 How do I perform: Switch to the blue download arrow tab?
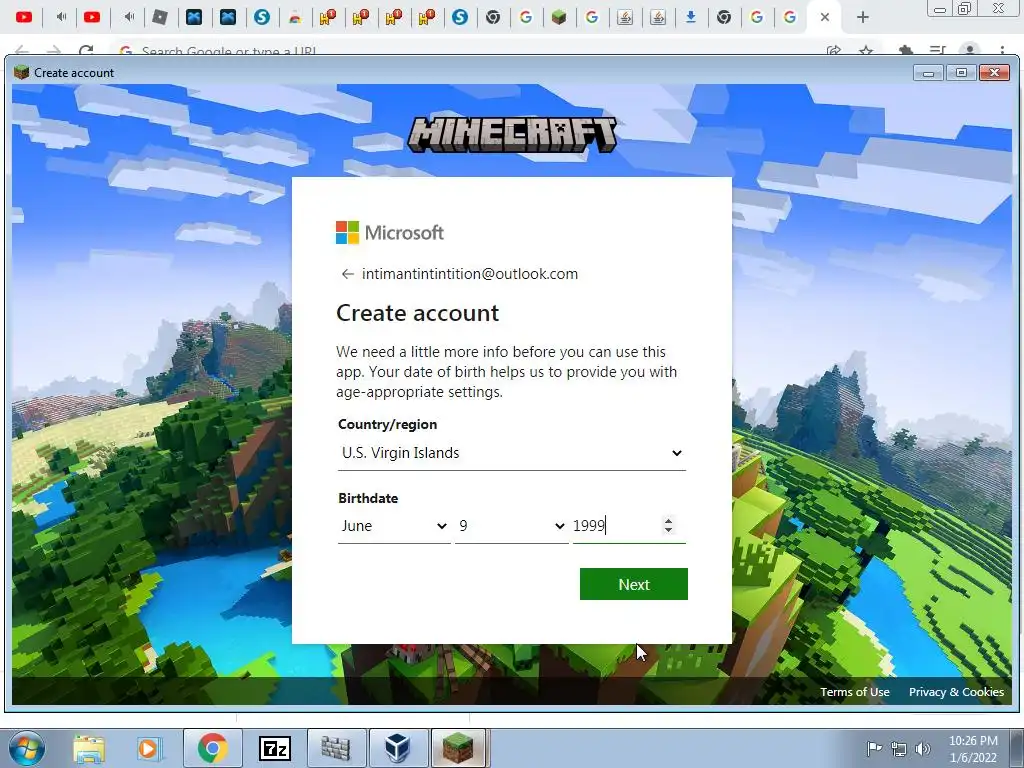690,18
